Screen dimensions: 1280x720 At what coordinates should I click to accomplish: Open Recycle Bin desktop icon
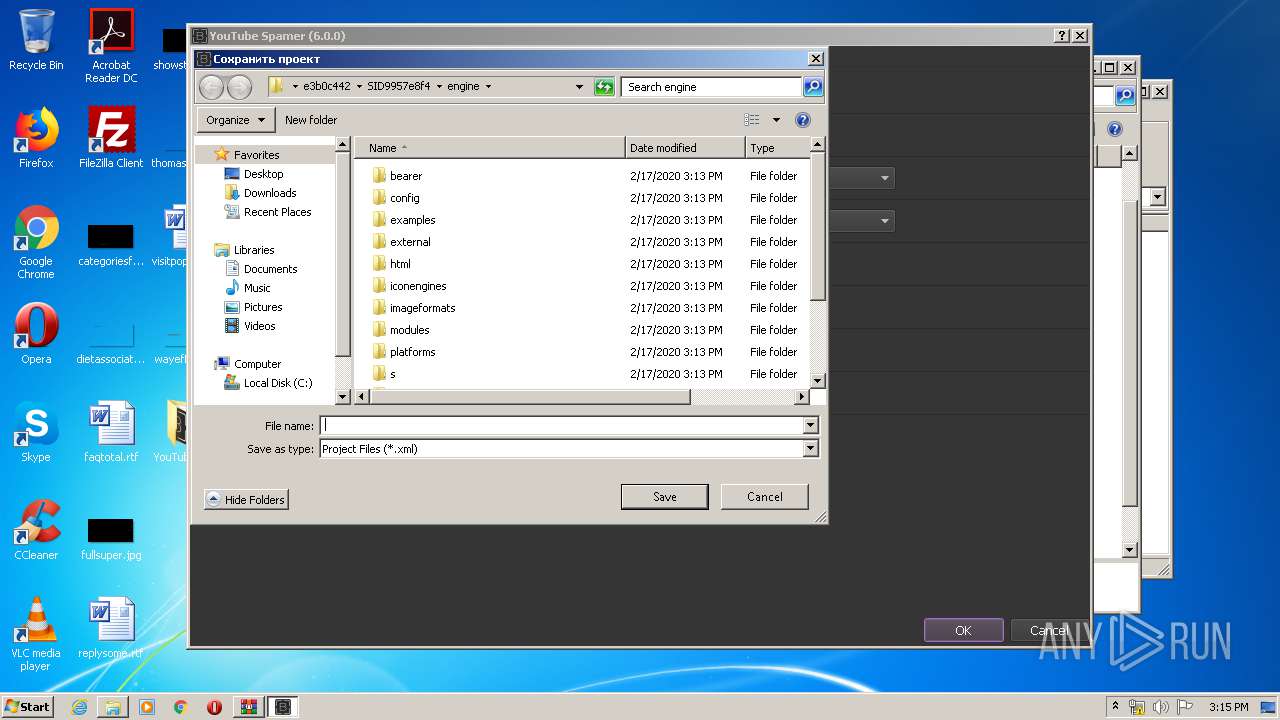36,40
